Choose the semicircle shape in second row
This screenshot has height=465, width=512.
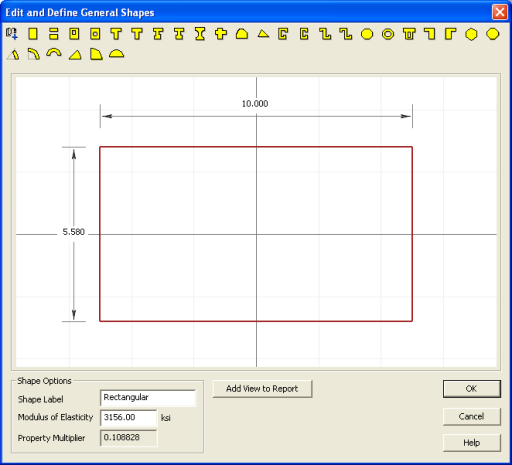(x=117, y=54)
